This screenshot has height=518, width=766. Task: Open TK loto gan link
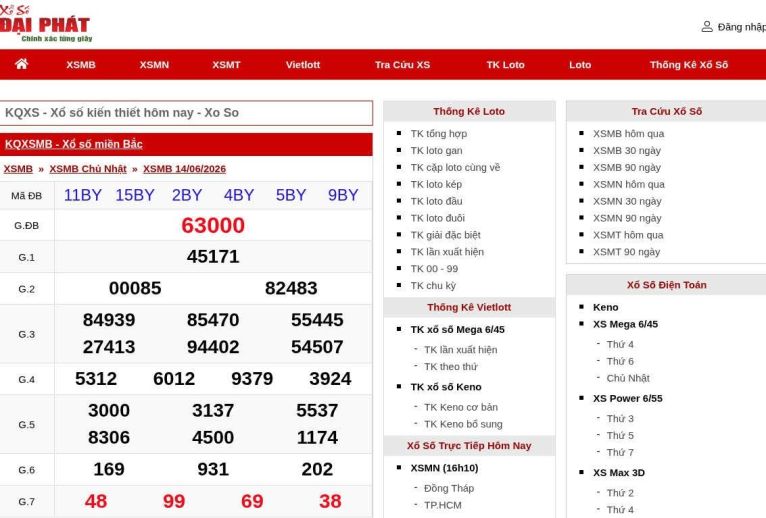(x=436, y=151)
